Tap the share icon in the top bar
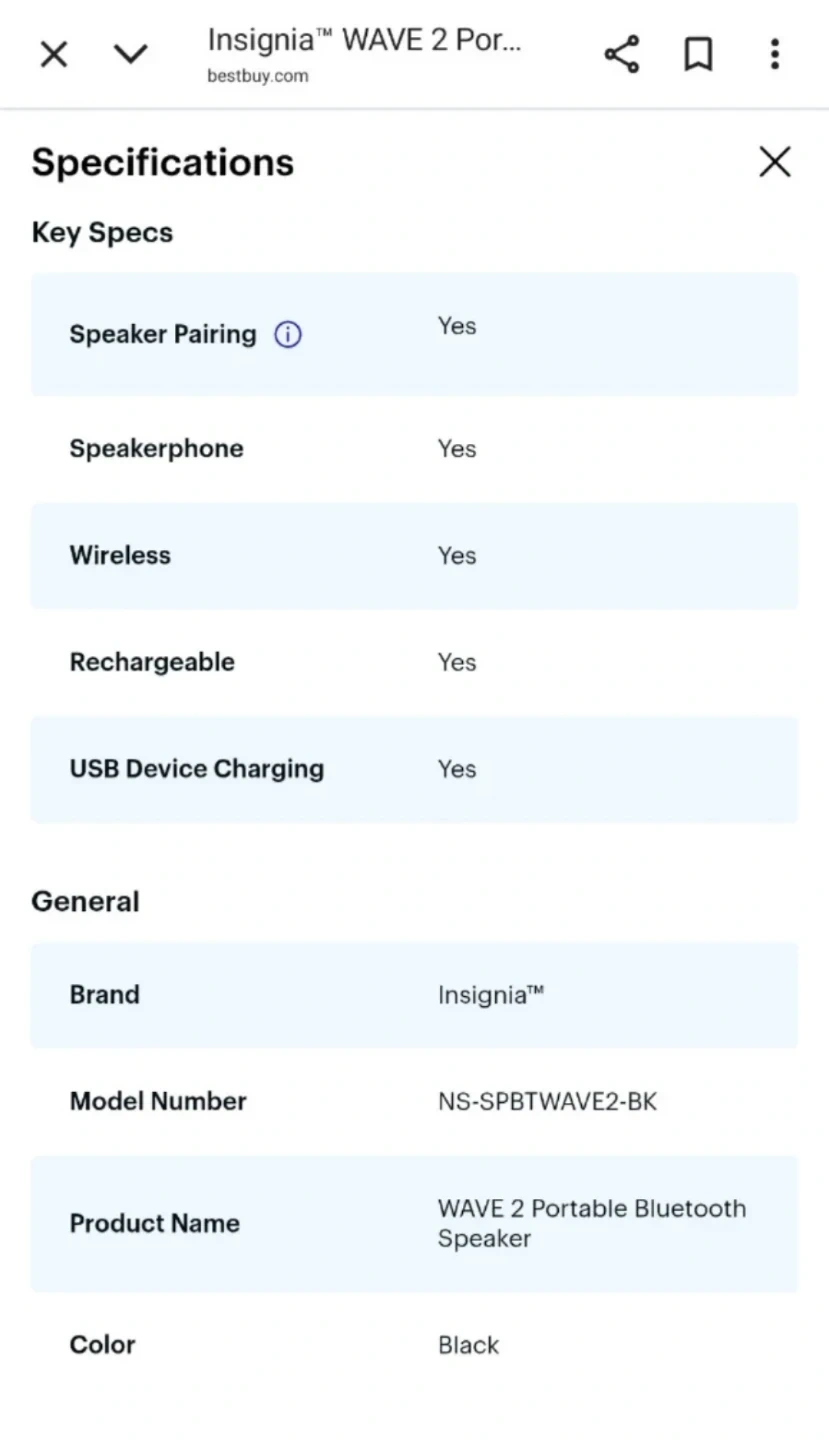Viewport: 829px width, 1440px height. pyautogui.click(x=621, y=54)
